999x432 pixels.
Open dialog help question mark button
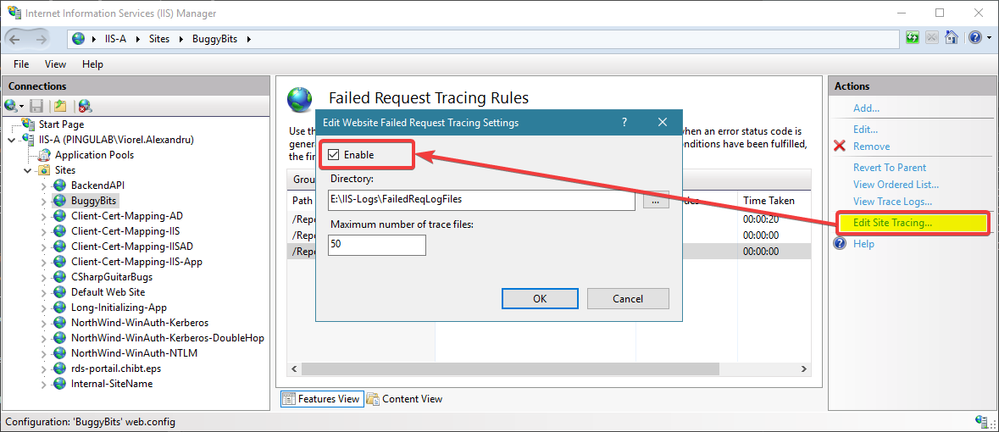pos(624,122)
